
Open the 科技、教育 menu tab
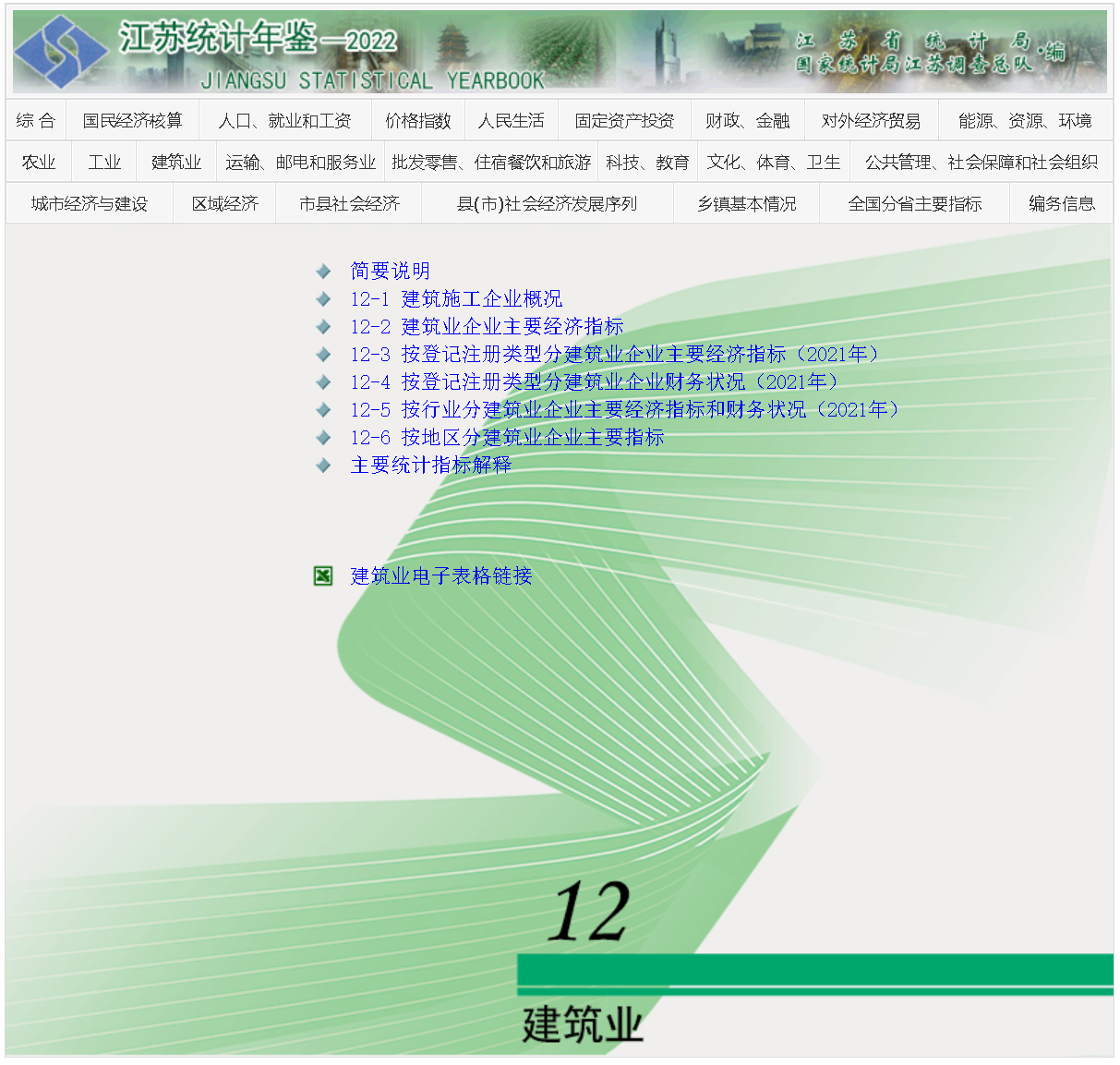[x=647, y=163]
